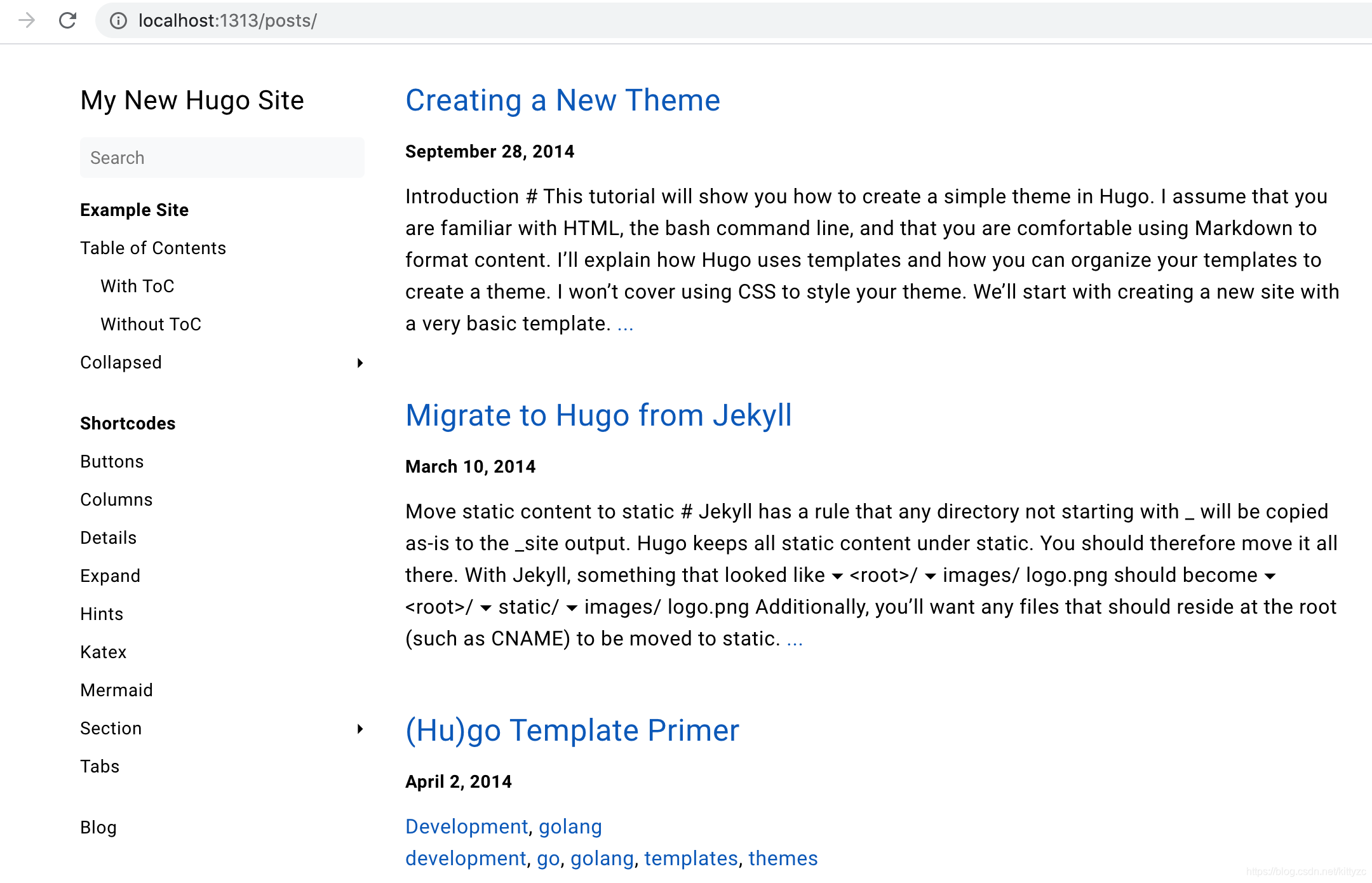The width and height of the screenshot is (1372, 883).
Task: Expand the Section entry arrow
Action: click(360, 729)
